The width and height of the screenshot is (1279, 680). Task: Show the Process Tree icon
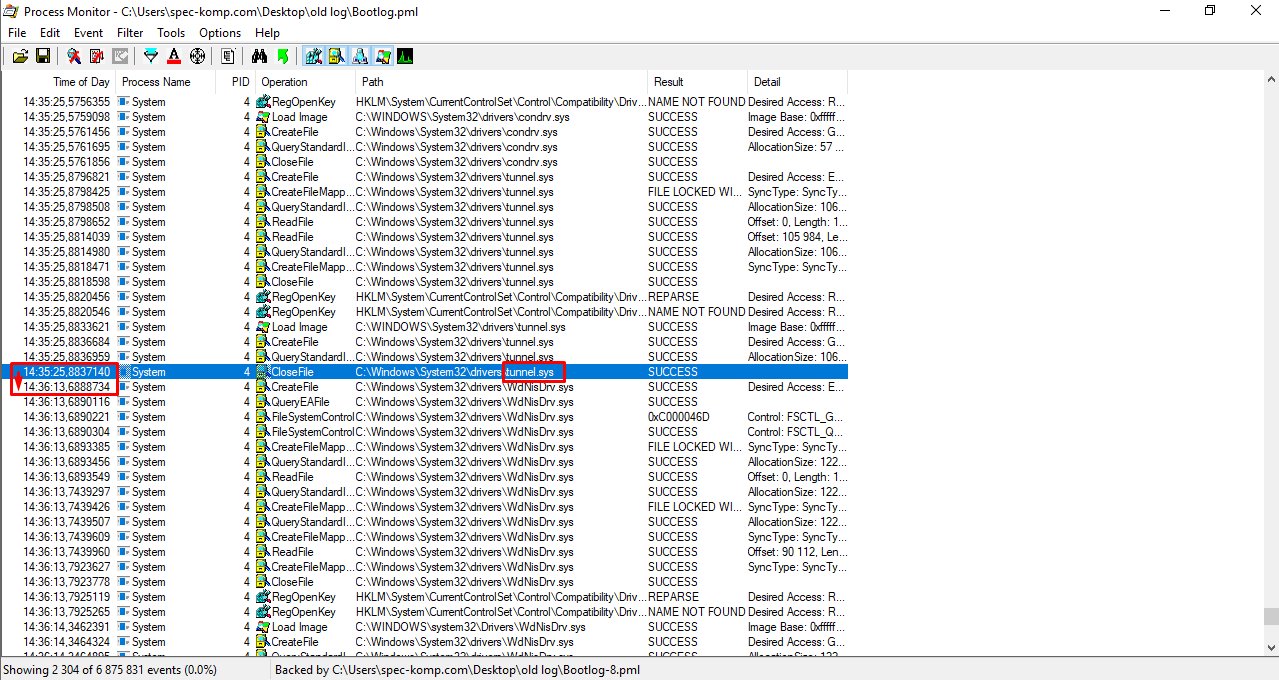[228, 57]
